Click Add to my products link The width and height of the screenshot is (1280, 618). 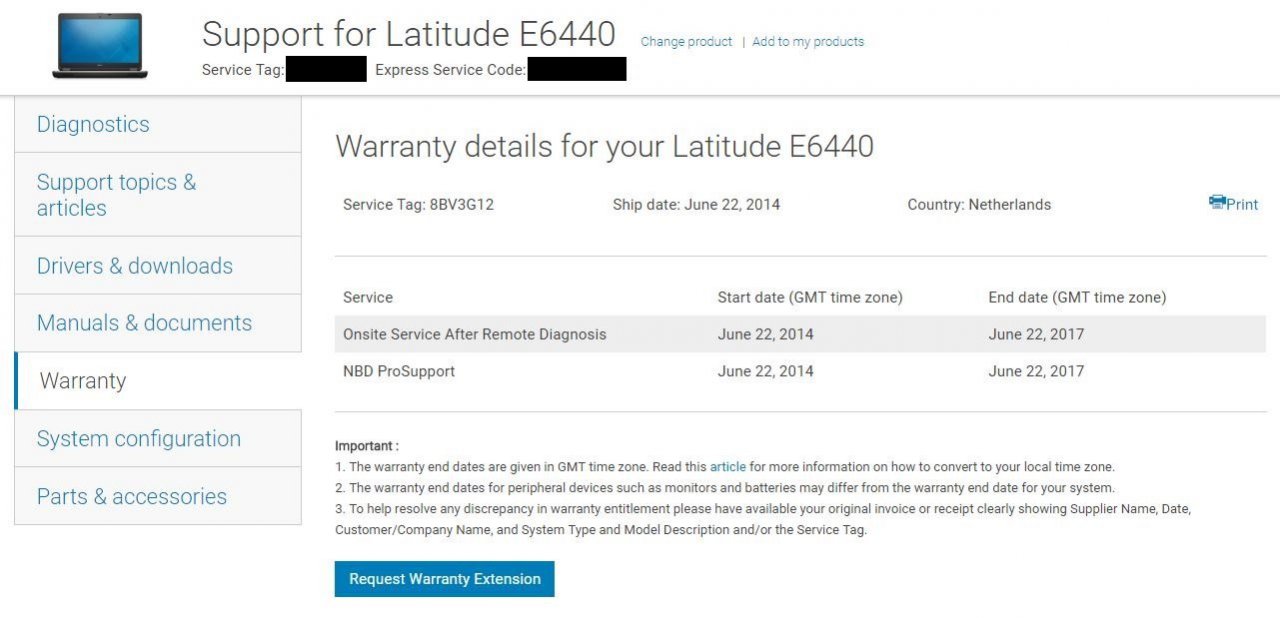click(808, 42)
